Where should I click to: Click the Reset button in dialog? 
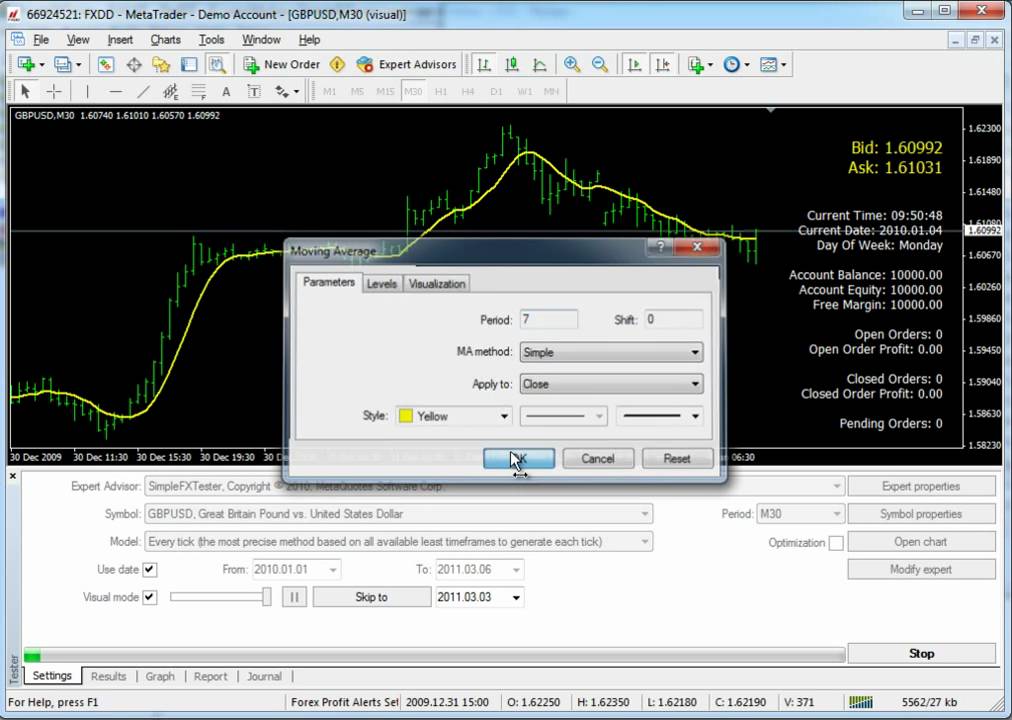click(677, 459)
